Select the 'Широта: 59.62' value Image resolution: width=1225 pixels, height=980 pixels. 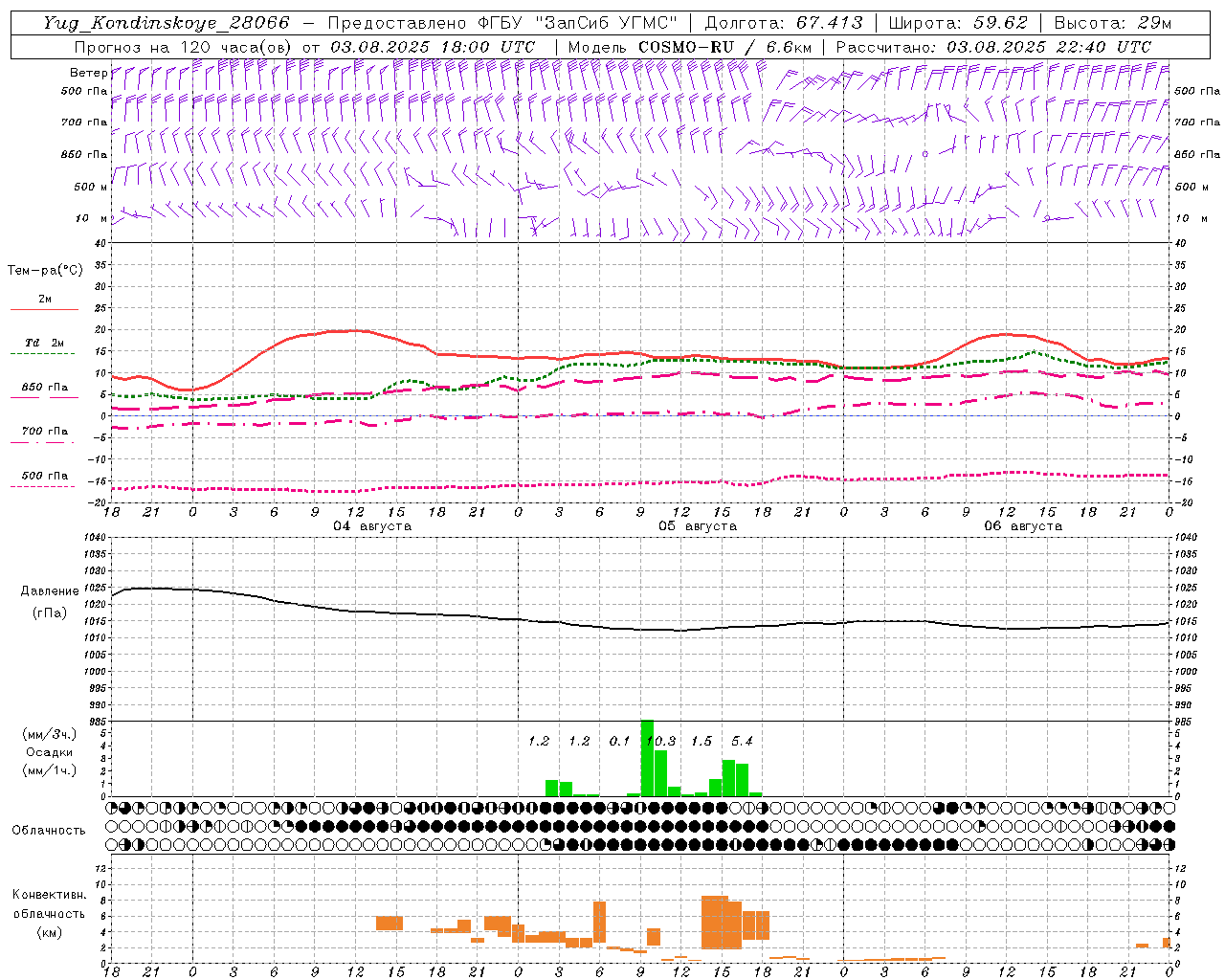958,23
